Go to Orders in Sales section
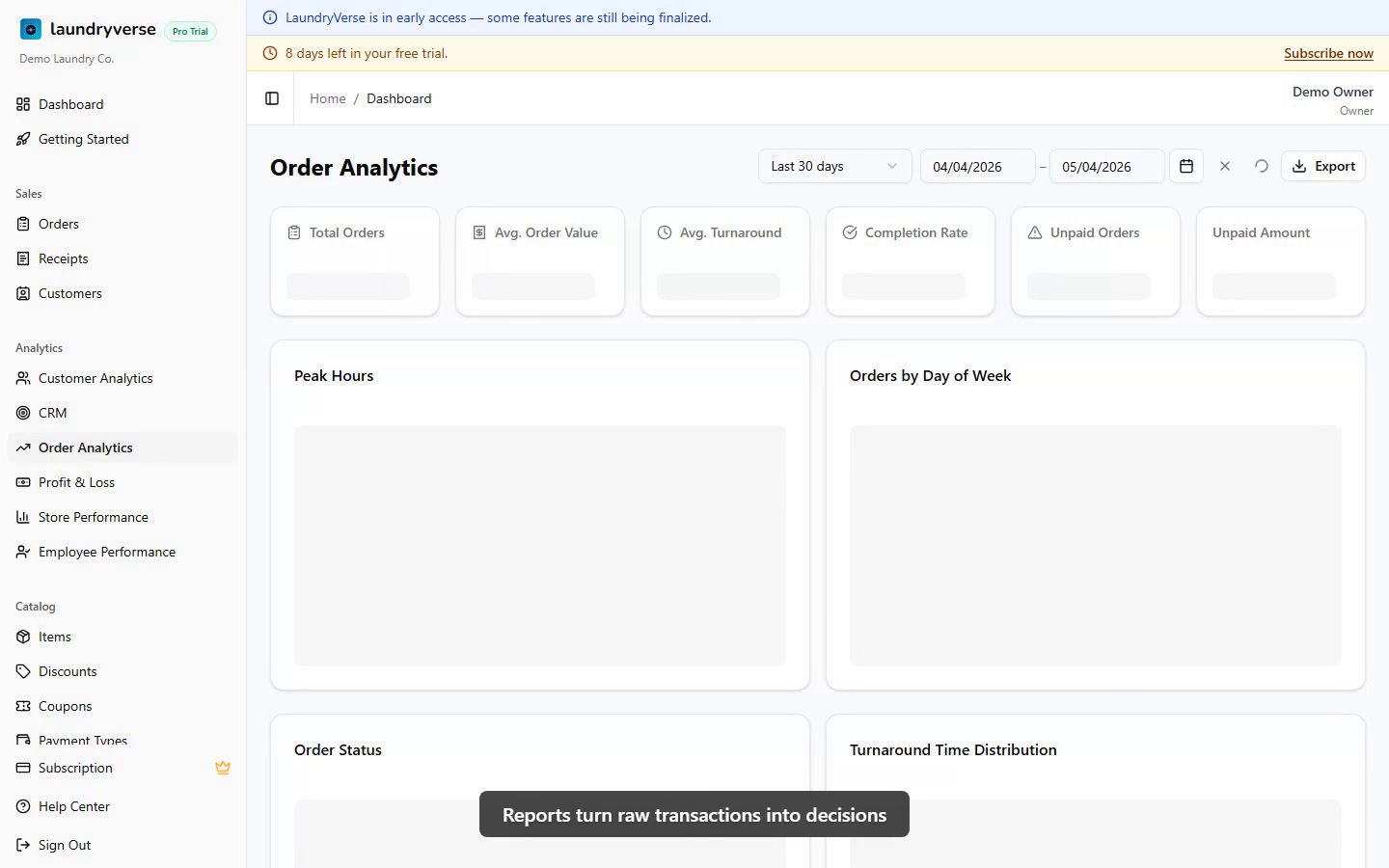 tap(123, 224)
